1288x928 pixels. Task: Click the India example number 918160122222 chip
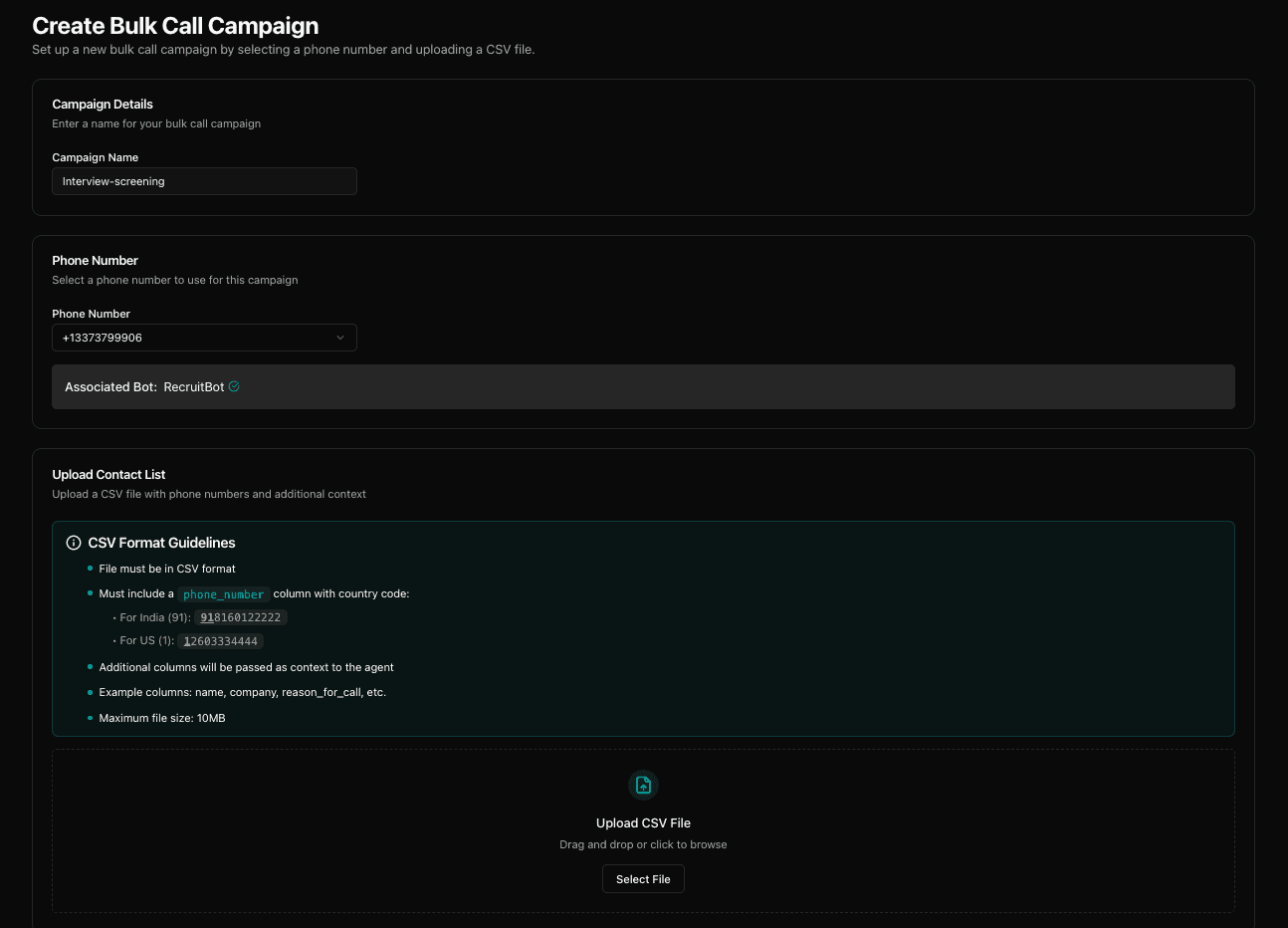(240, 617)
